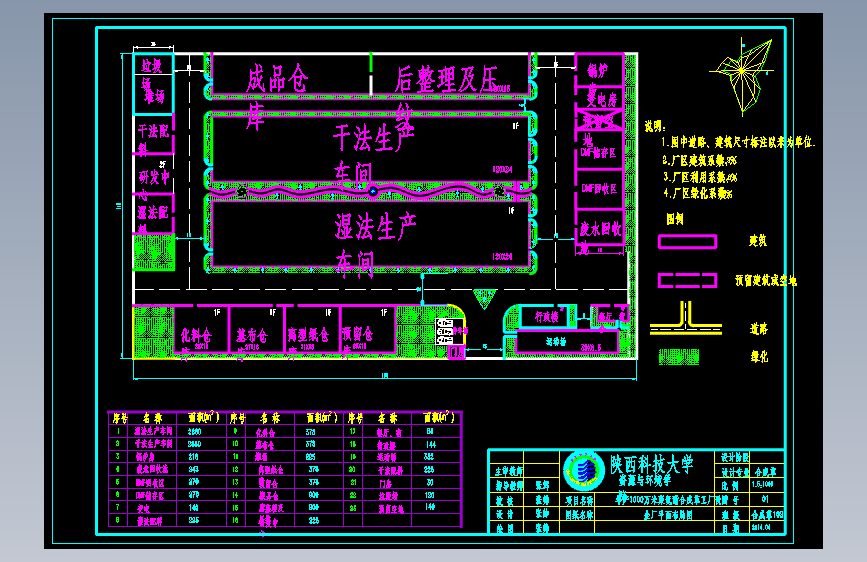The image size is (867, 562).
Task: Click the yellow road T-junction legend symbol
Action: coord(686,319)
